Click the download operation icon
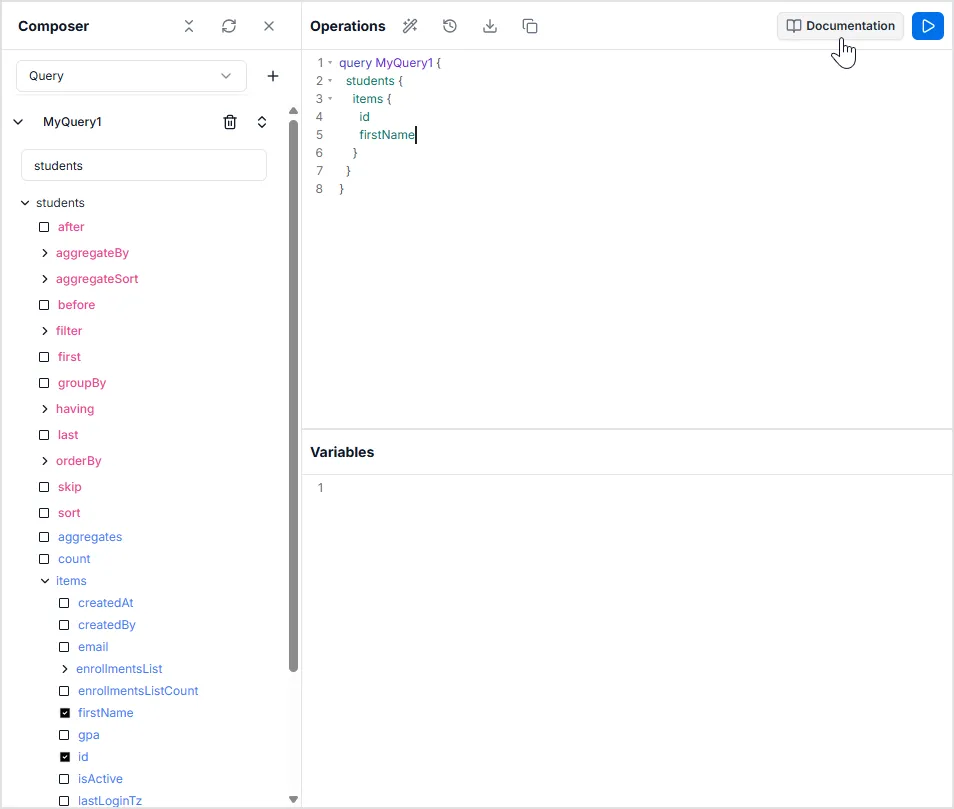The width and height of the screenshot is (954, 809). [490, 26]
